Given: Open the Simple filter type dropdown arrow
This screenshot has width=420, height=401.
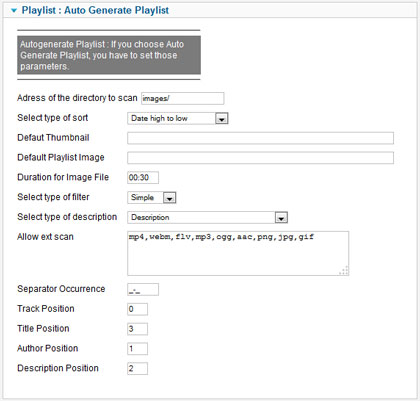Looking at the screenshot, I should 169,198.
